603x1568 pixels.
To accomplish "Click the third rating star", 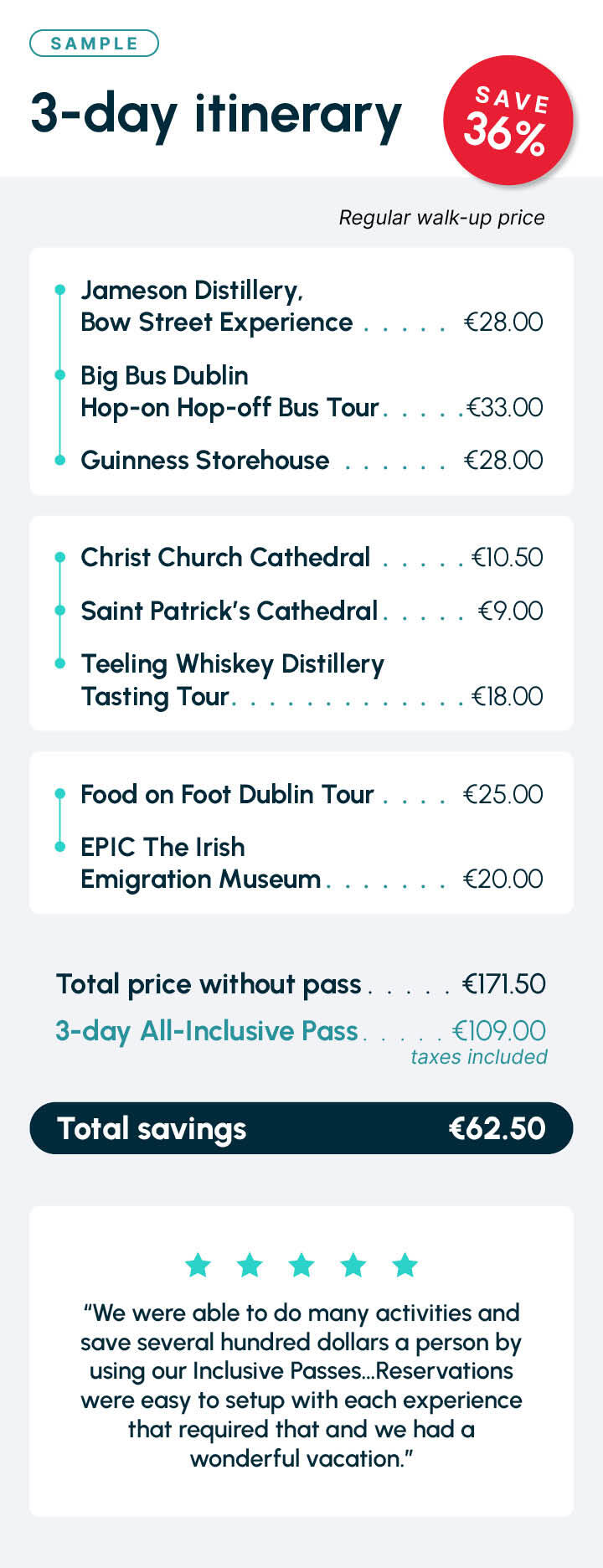I will (x=301, y=1265).
